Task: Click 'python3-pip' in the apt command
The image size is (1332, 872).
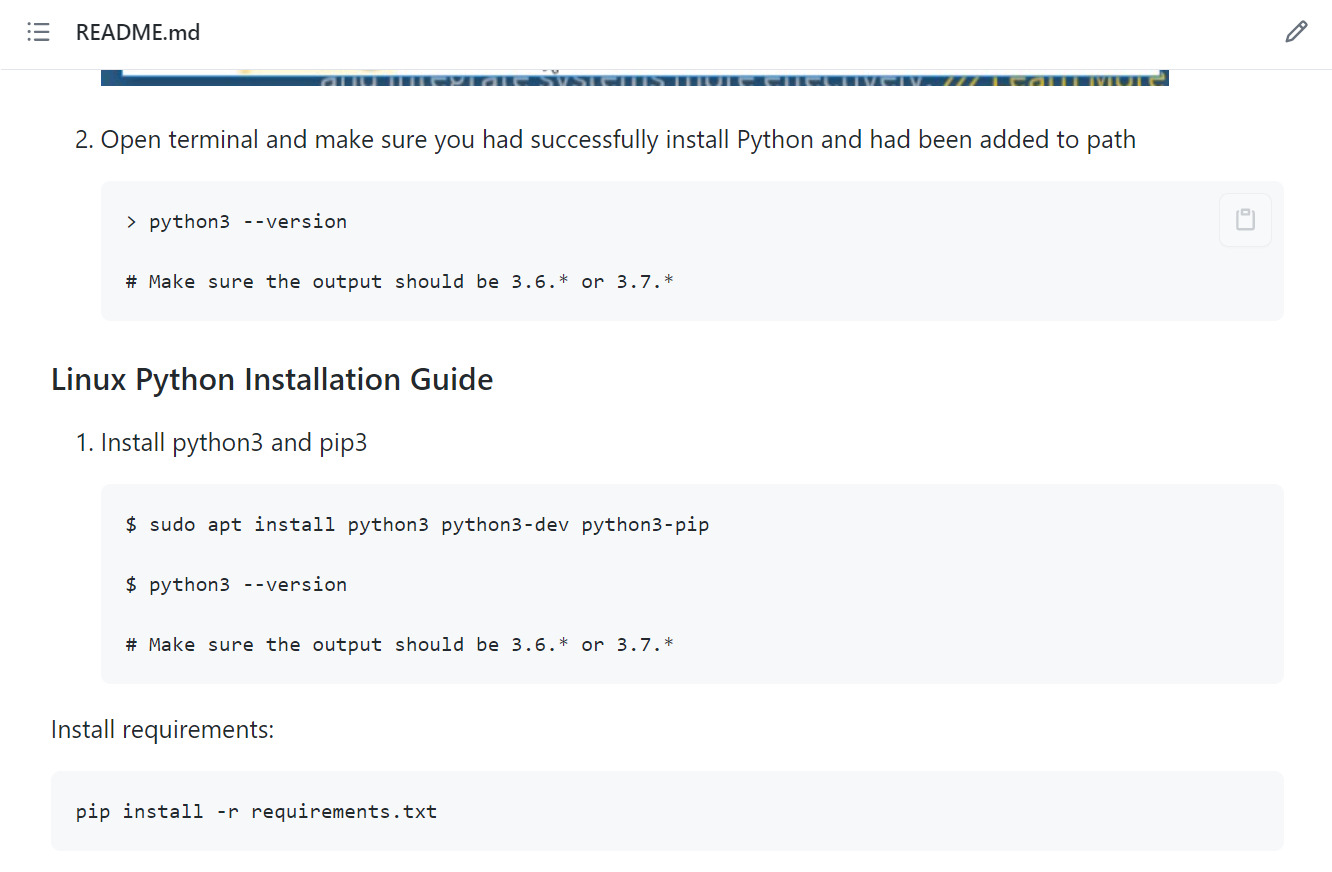Action: pos(645,525)
